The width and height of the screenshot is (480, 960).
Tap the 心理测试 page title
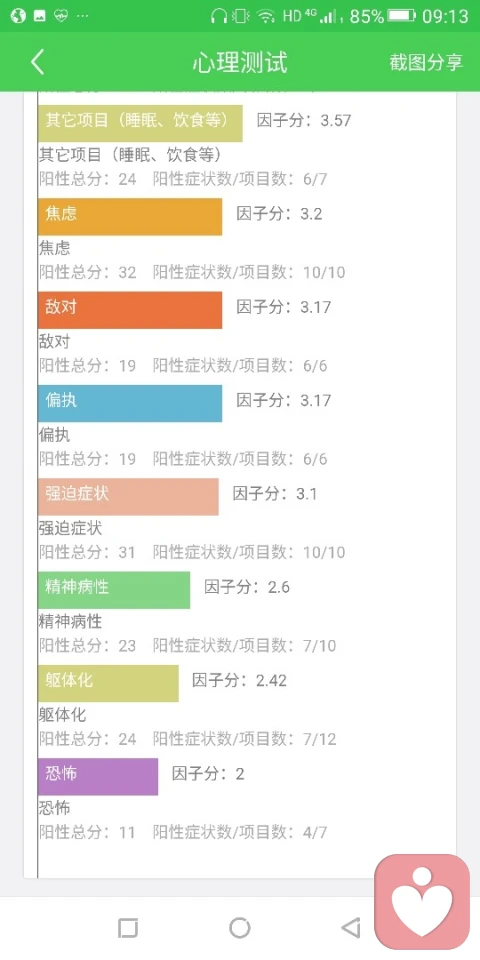[240, 62]
